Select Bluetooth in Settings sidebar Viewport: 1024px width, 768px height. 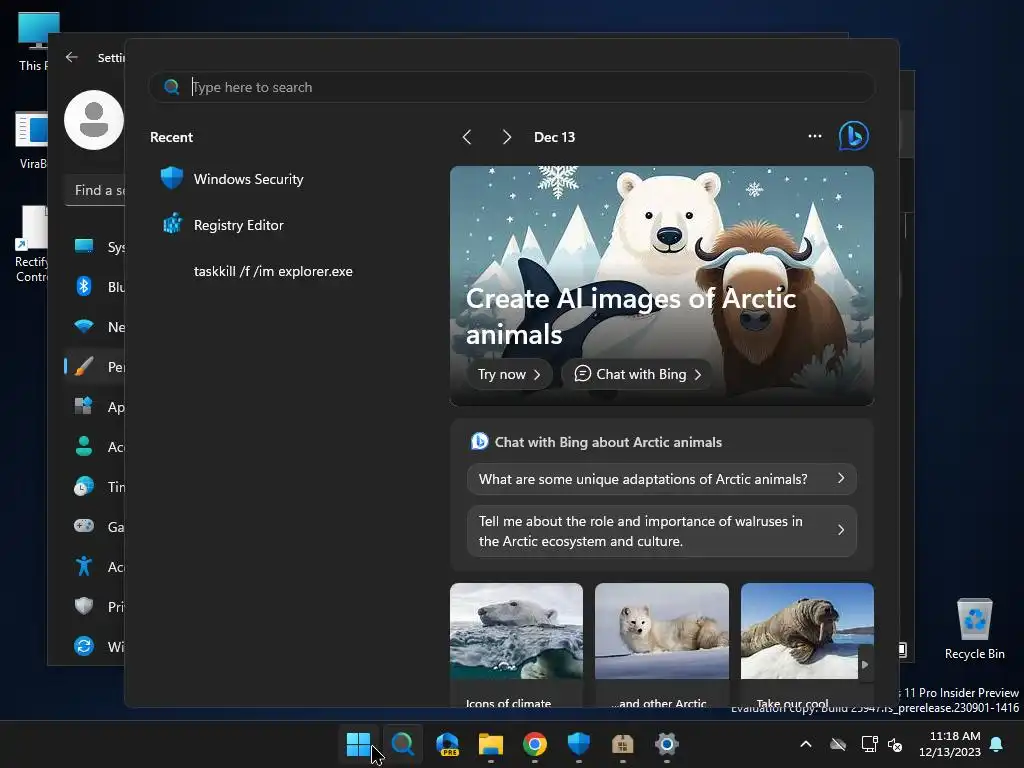[95, 287]
